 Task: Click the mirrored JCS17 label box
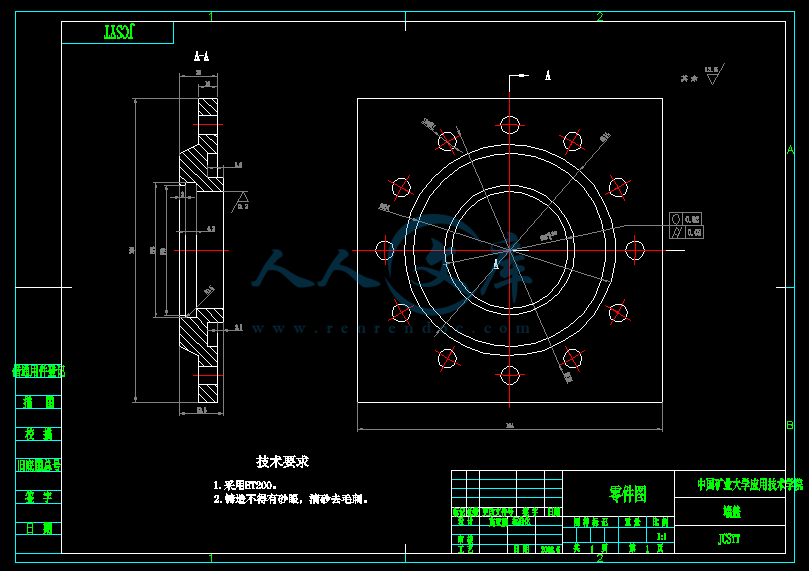pos(118,32)
